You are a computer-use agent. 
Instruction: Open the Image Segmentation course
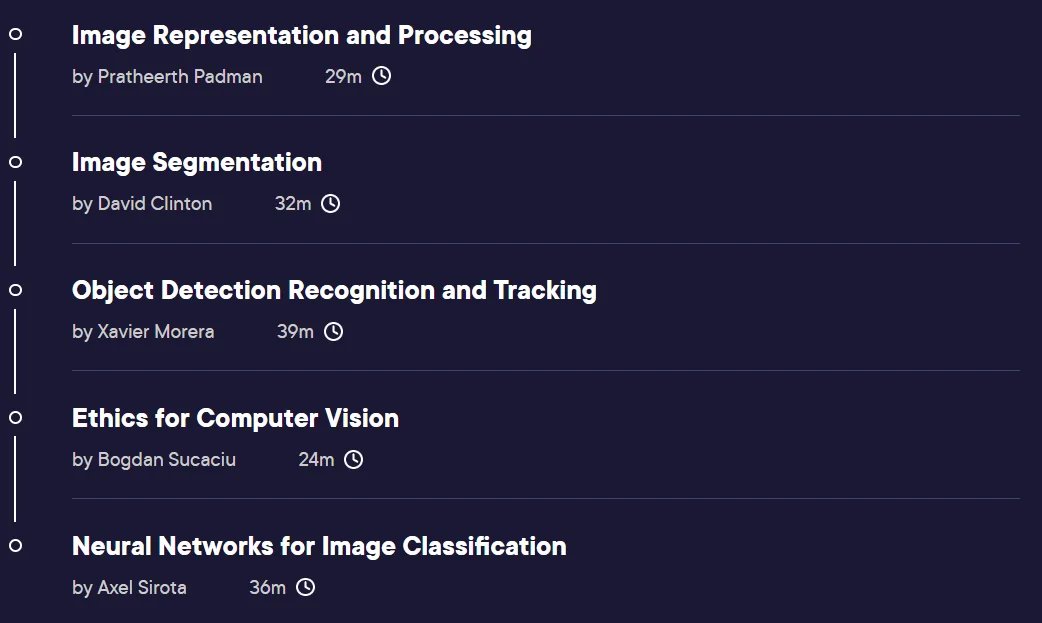pos(197,163)
